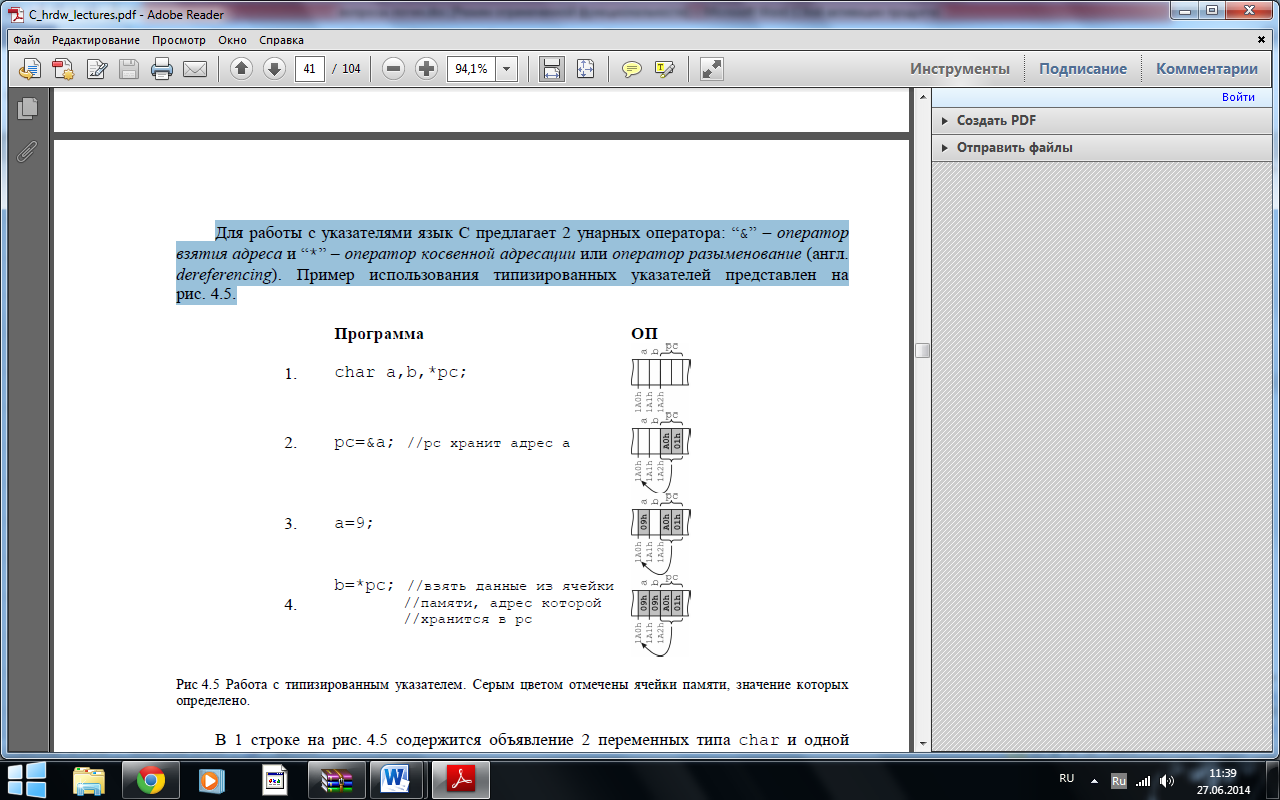The image size is (1280, 800).
Task: Open the zoom level dropdown arrow
Action: pos(506,69)
